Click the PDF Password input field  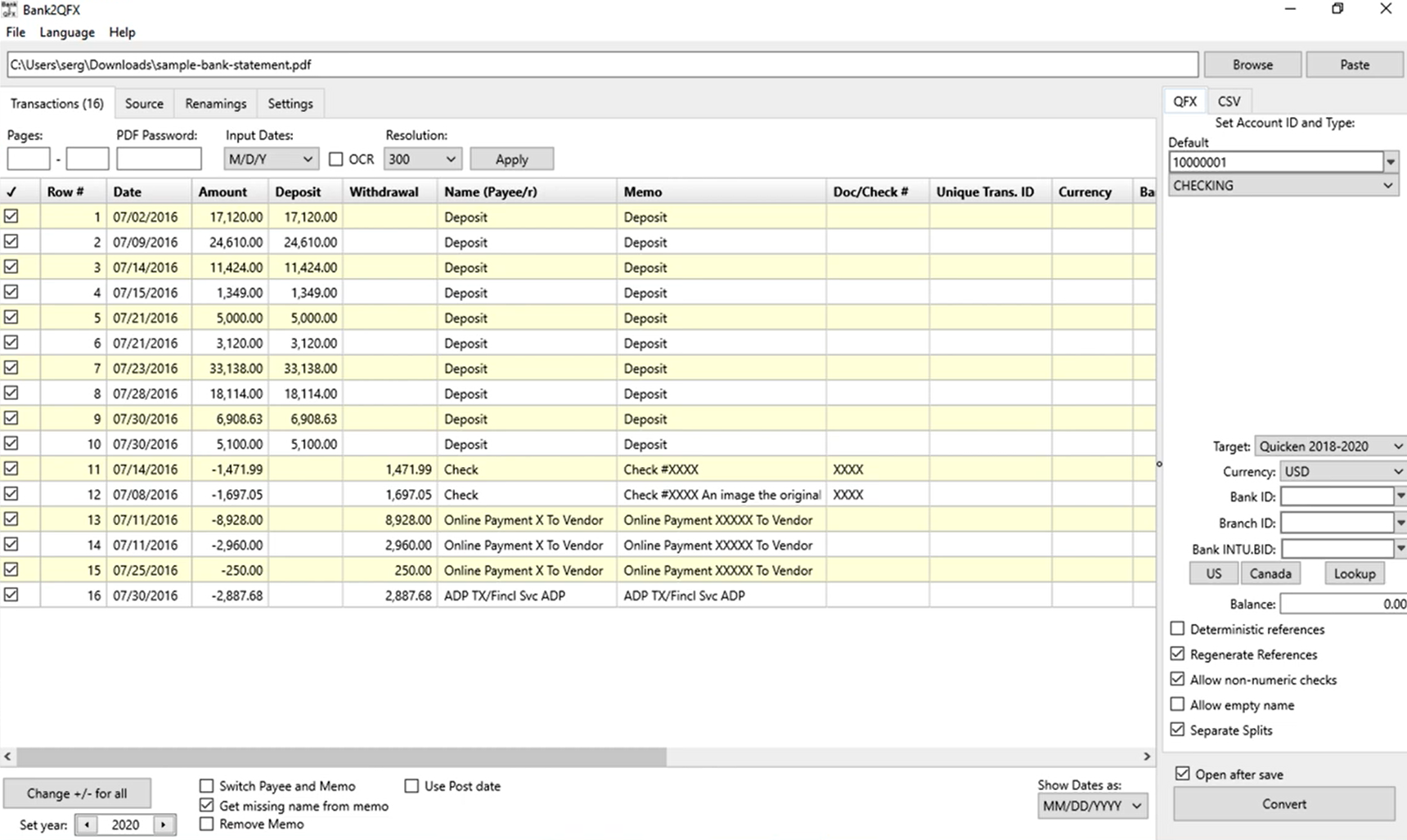tap(159, 159)
